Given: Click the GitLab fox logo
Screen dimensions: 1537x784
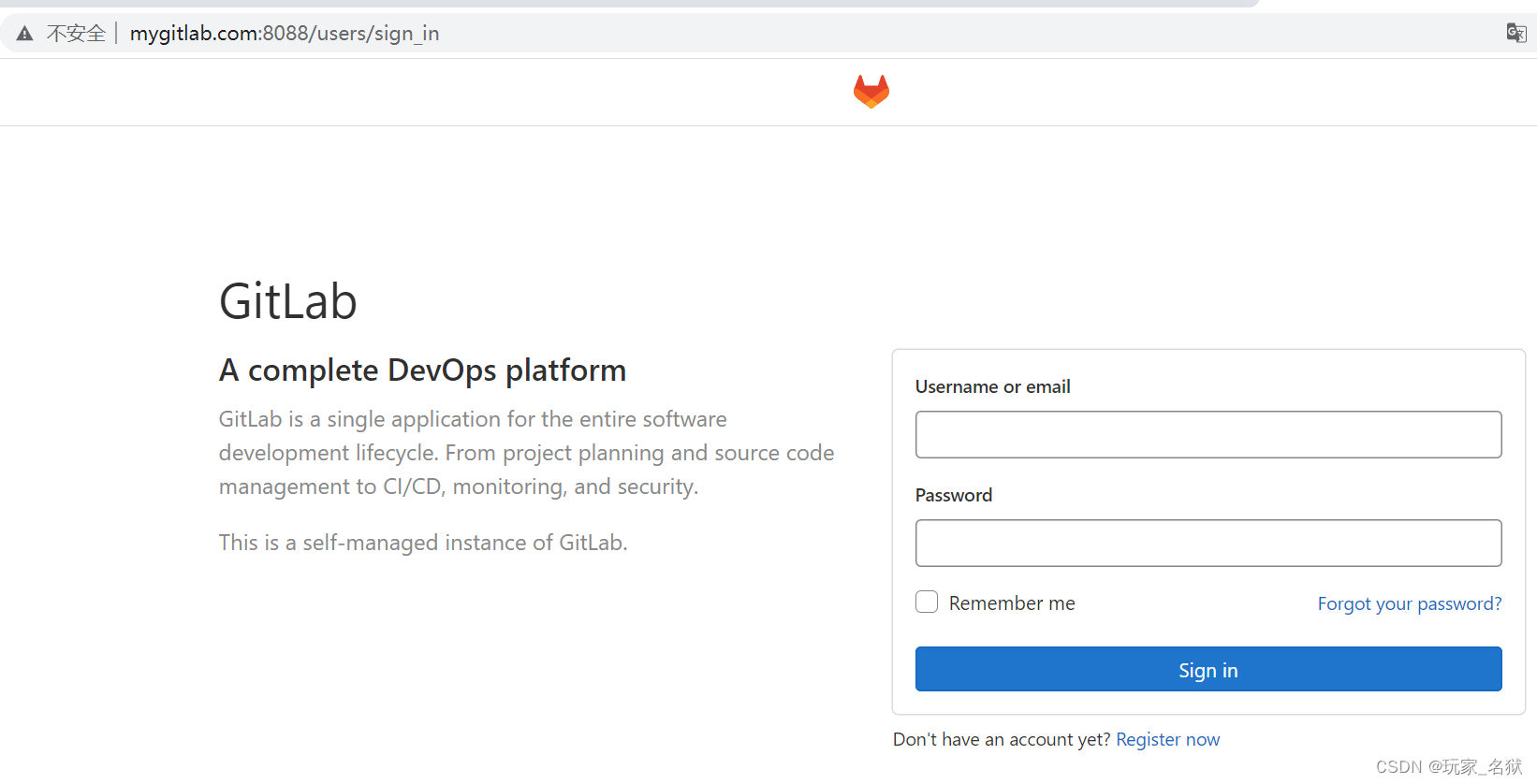Looking at the screenshot, I should (871, 92).
